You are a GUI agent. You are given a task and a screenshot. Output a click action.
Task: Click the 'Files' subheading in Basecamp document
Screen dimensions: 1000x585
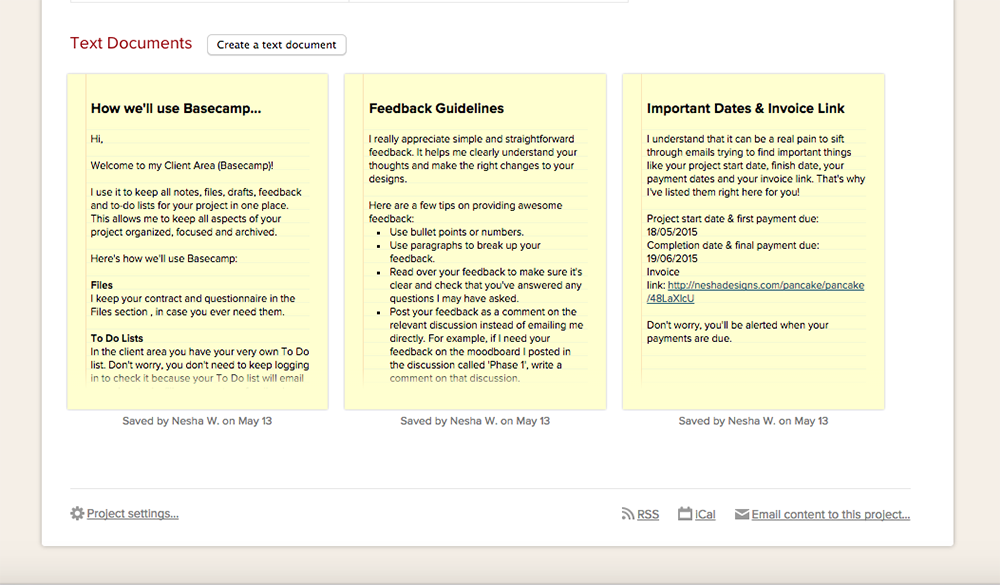pos(101,285)
